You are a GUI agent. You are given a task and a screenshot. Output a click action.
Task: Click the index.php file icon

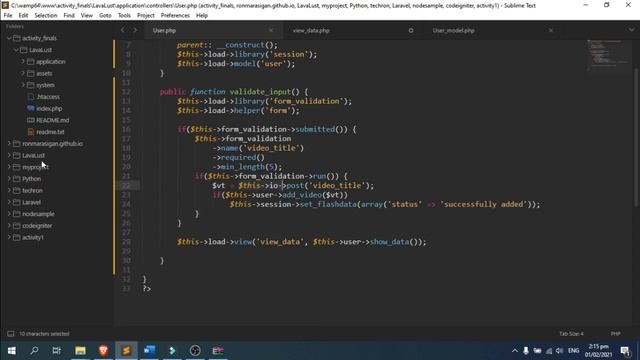pyautogui.click(x=31, y=109)
